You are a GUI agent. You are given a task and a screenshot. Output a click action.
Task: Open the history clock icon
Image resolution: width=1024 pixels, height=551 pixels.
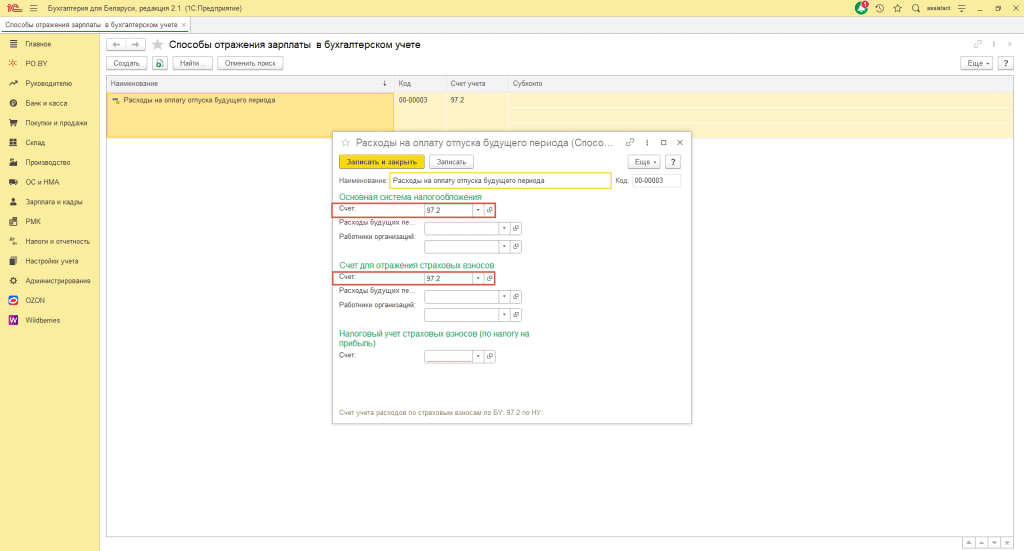880,8
